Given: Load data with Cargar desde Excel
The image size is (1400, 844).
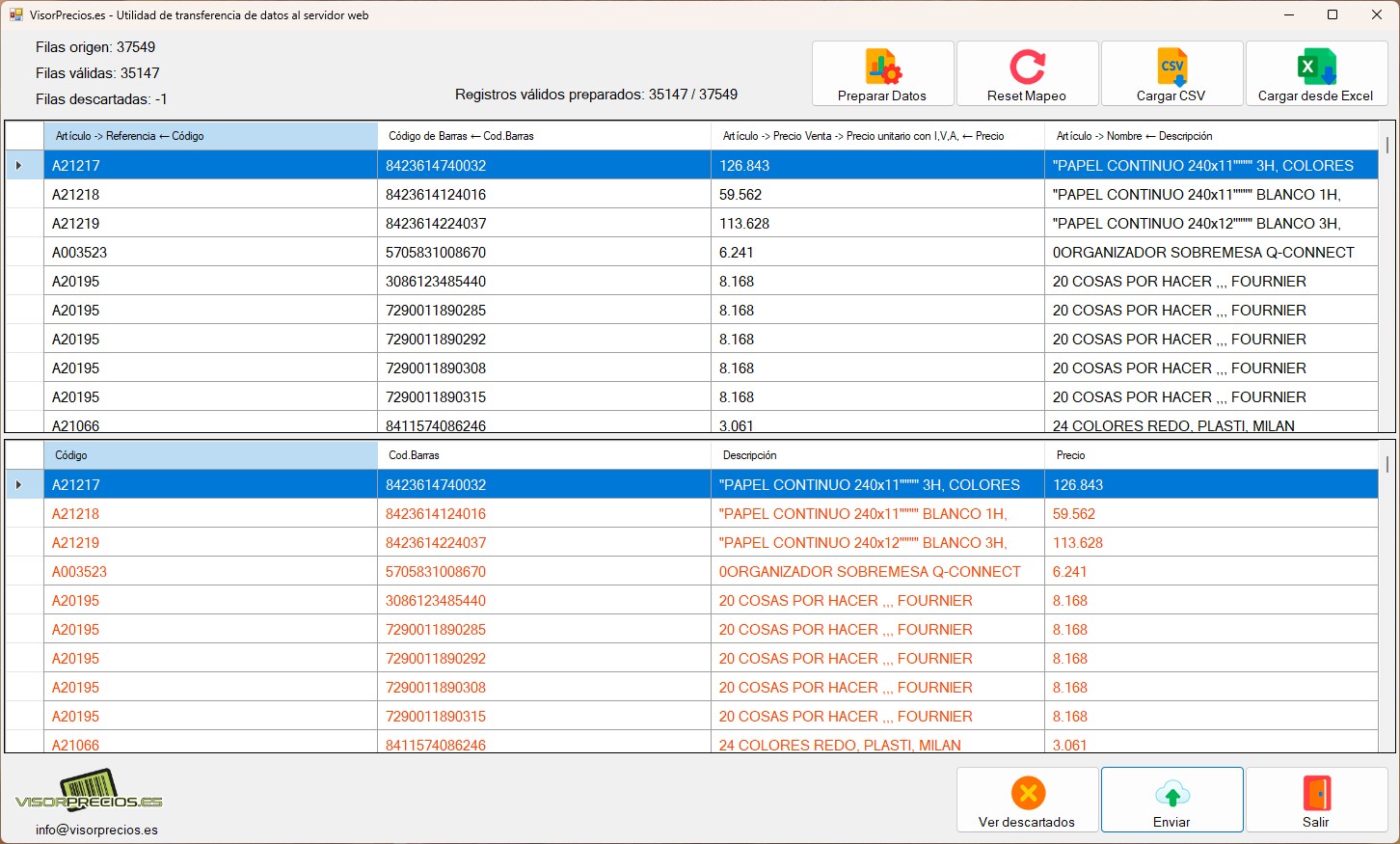Looking at the screenshot, I should 1316,73.
